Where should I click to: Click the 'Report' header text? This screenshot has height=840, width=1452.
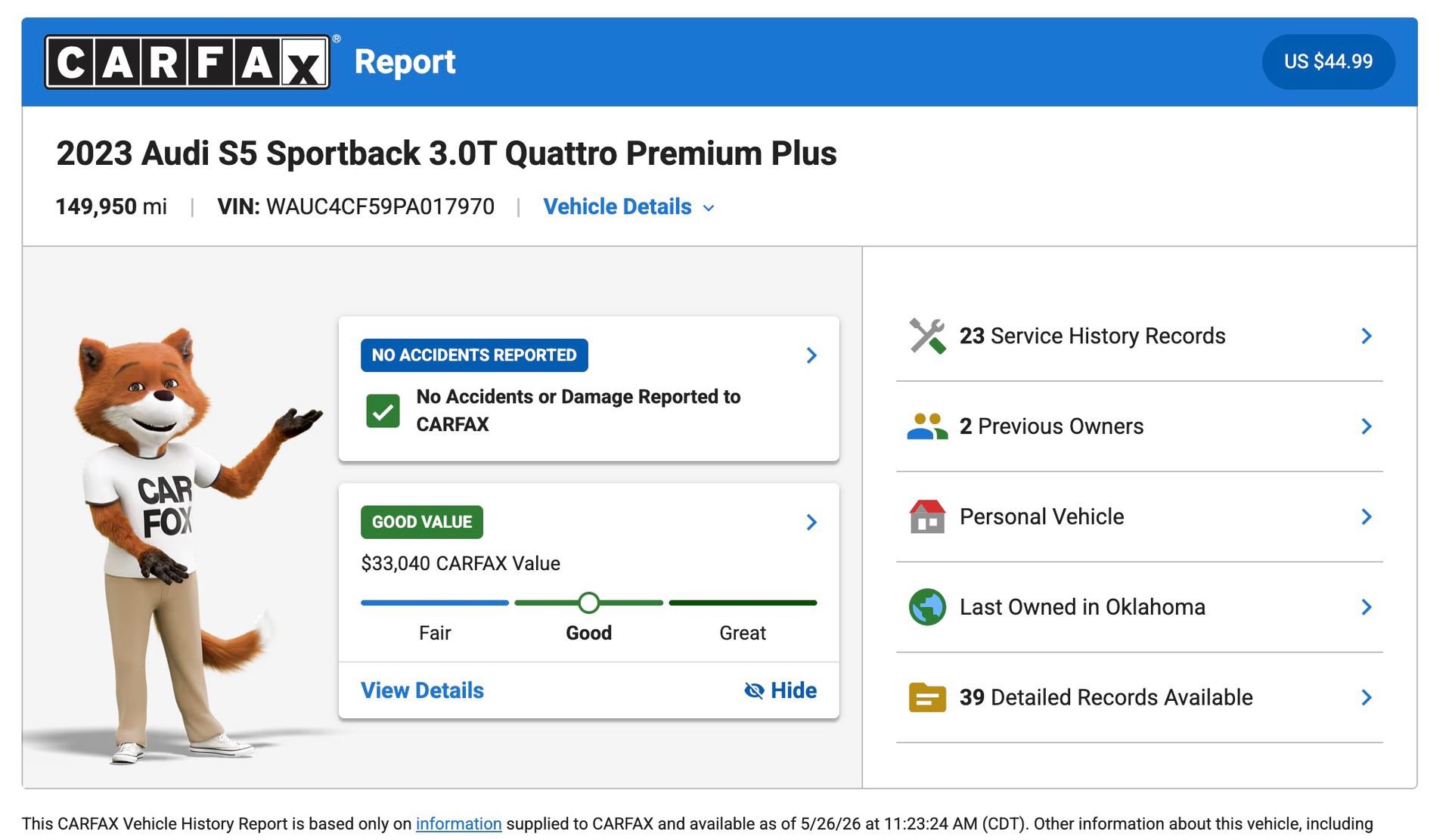pyautogui.click(x=405, y=62)
